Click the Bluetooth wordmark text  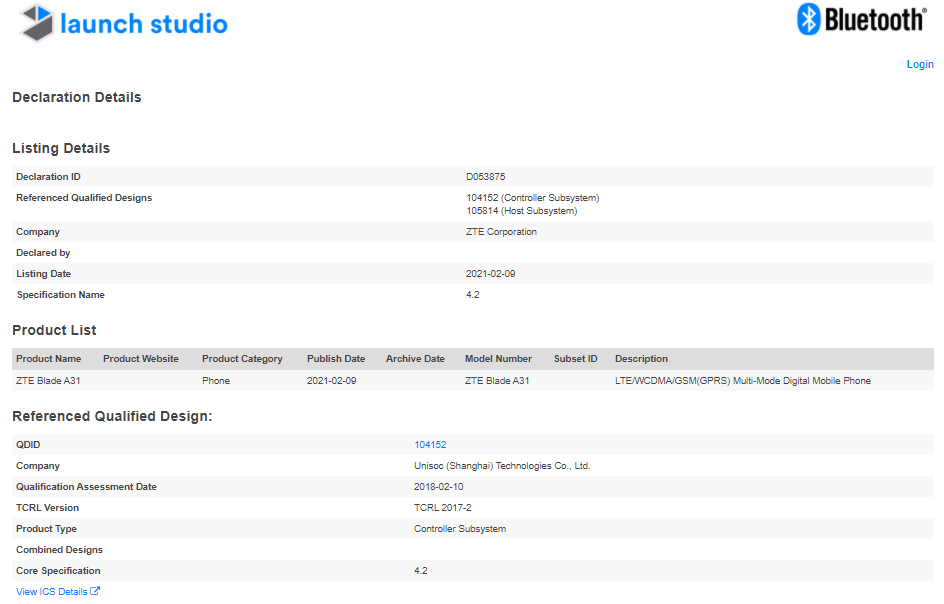click(x=876, y=20)
